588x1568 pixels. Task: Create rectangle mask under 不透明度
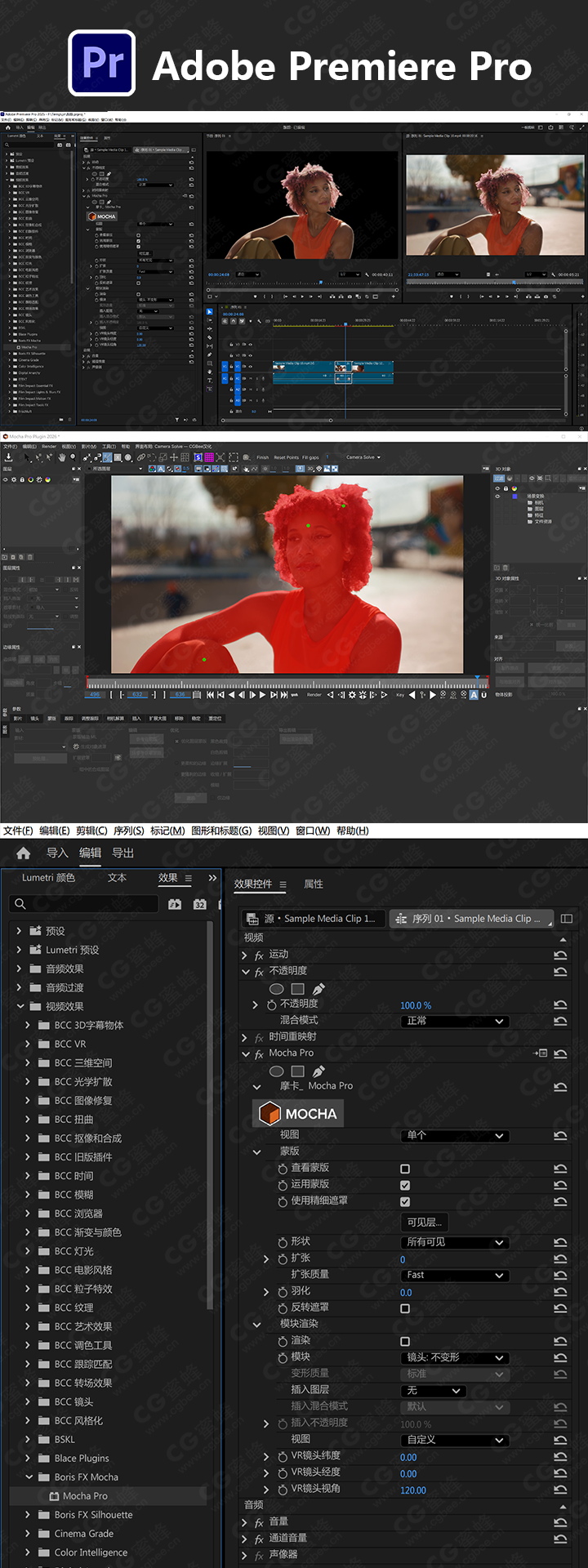tap(297, 988)
